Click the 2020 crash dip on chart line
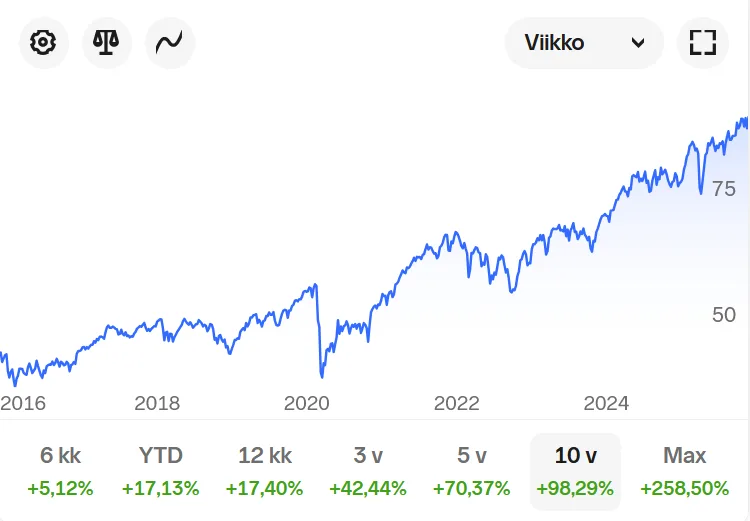 [x=322, y=374]
